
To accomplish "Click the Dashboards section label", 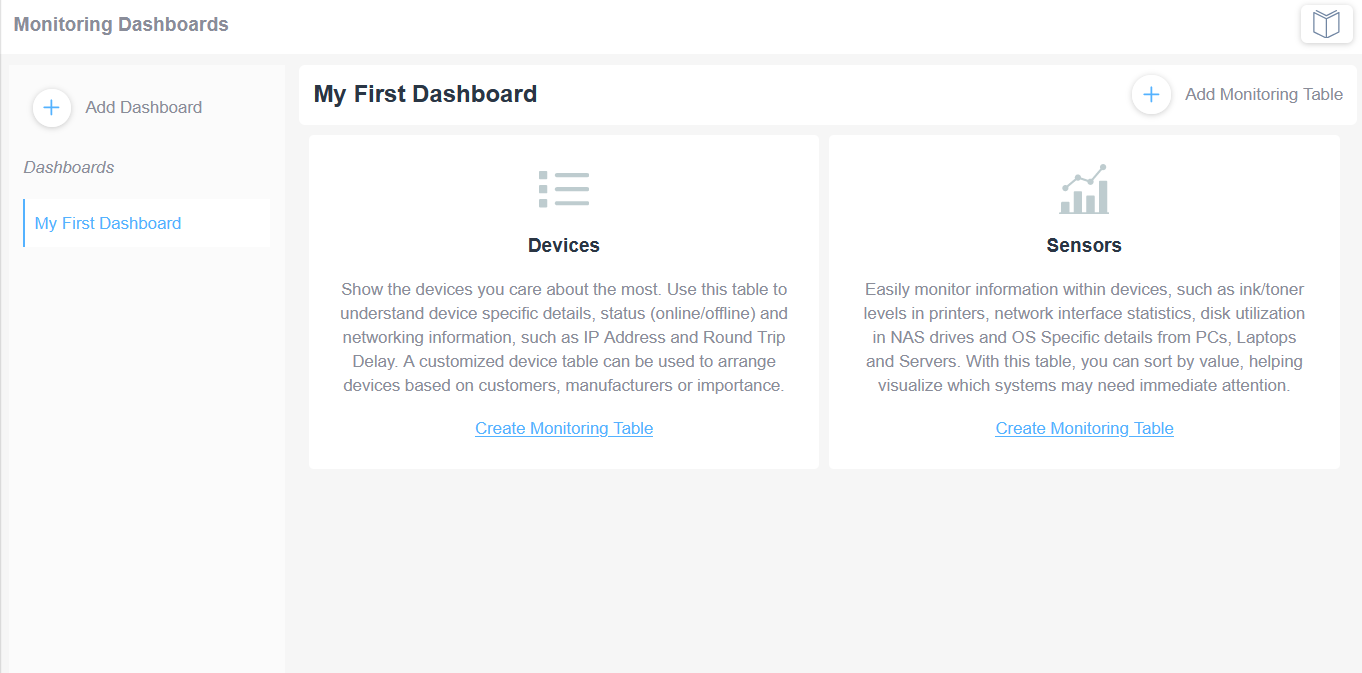I will (x=68, y=167).
